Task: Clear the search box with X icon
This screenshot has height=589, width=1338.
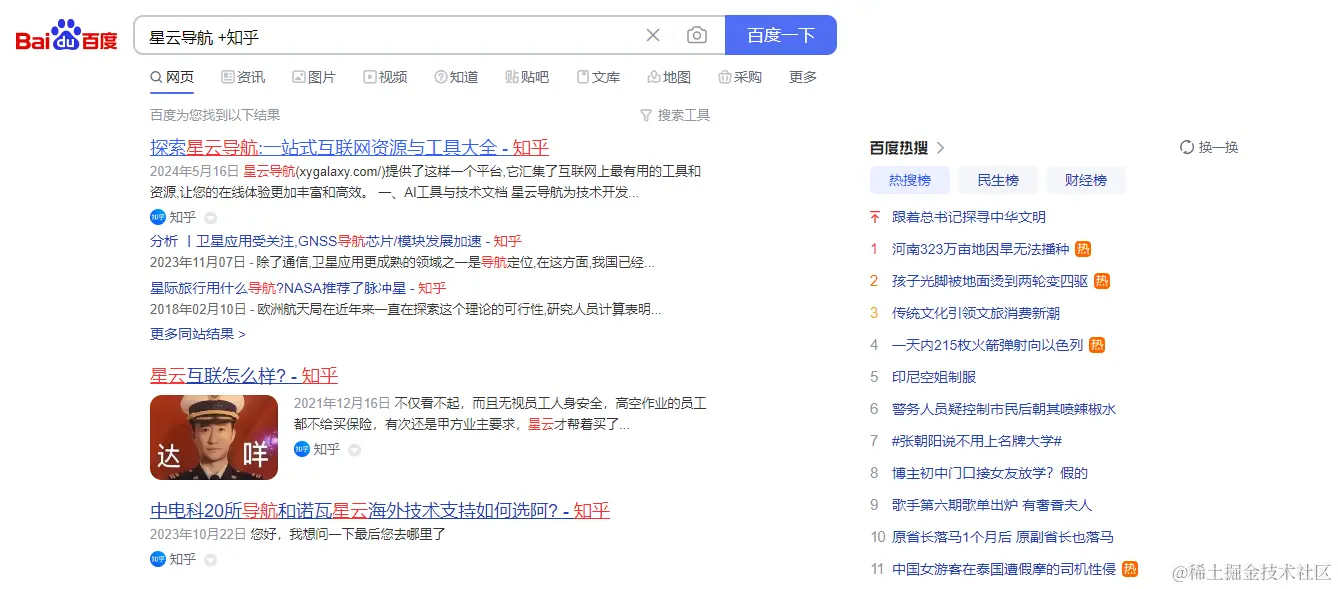Action: (x=653, y=35)
